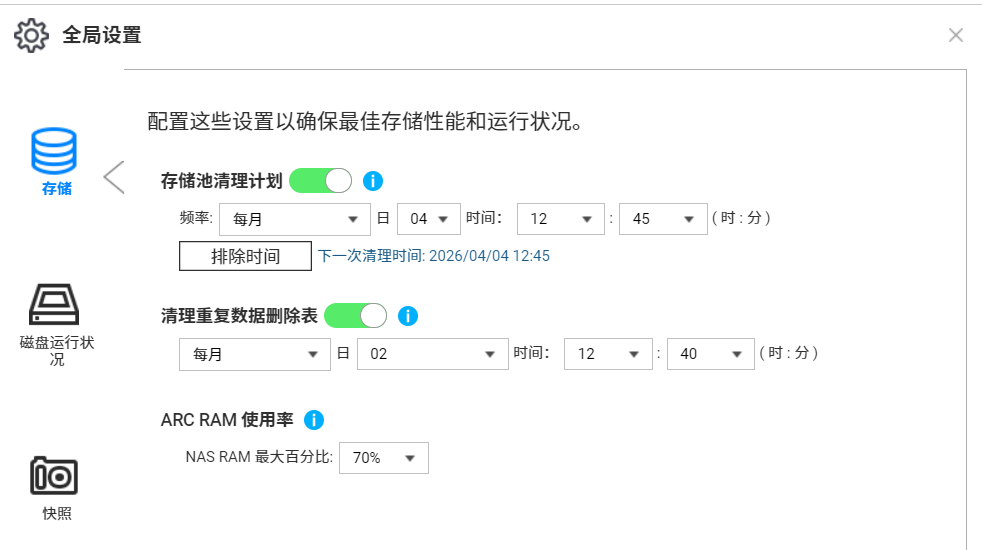The image size is (982, 550).
Task: Open the 存储 storage settings icon
Action: (54, 152)
